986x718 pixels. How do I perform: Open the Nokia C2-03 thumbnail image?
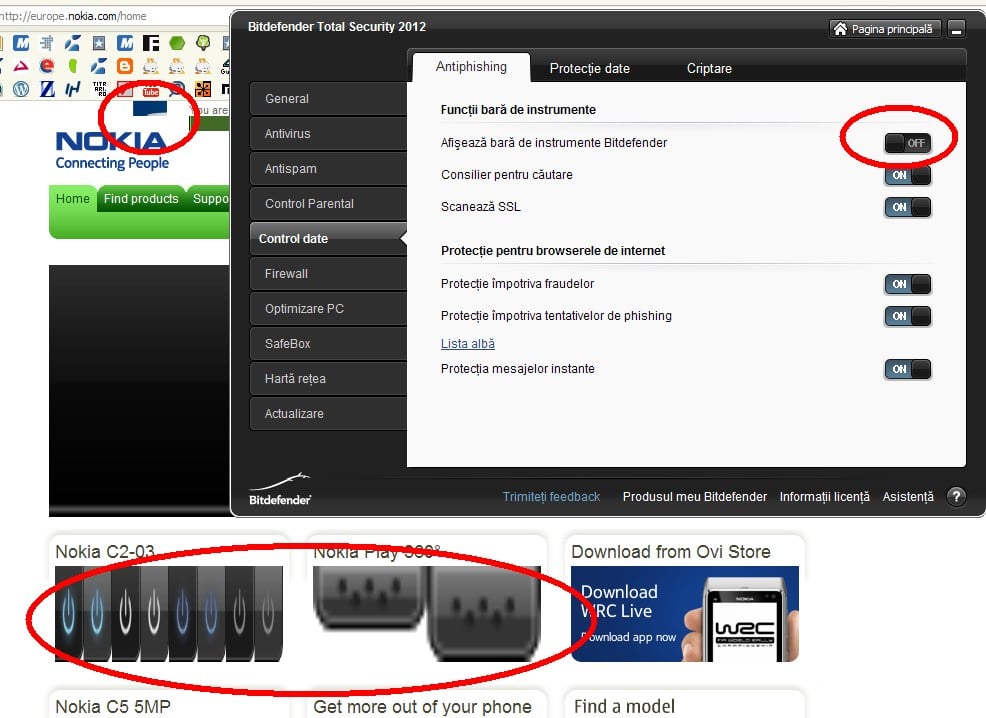click(169, 613)
